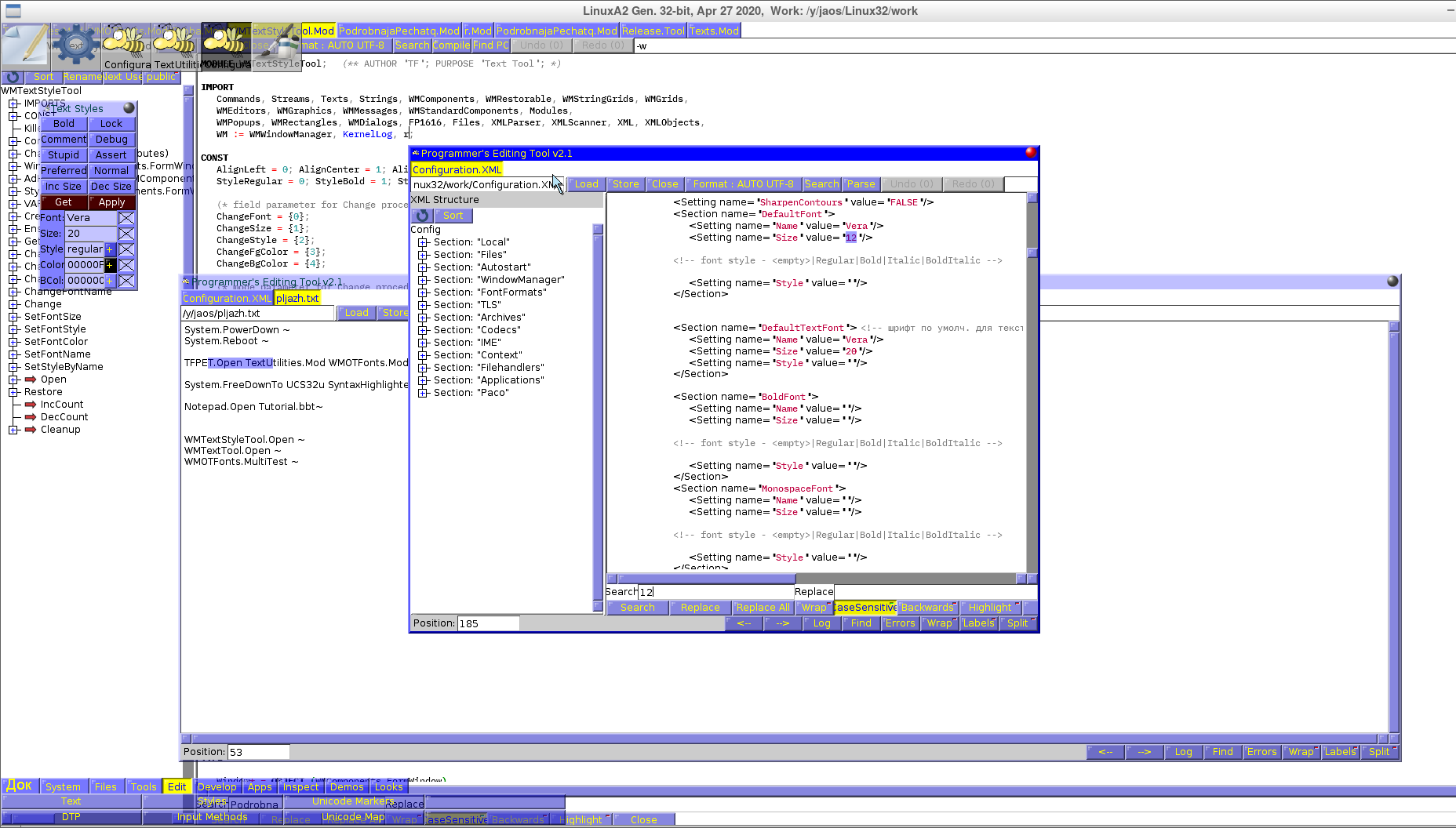Click the red arrow IncCount procedure node
Viewport: 1456px width, 828px height.
(x=31, y=405)
